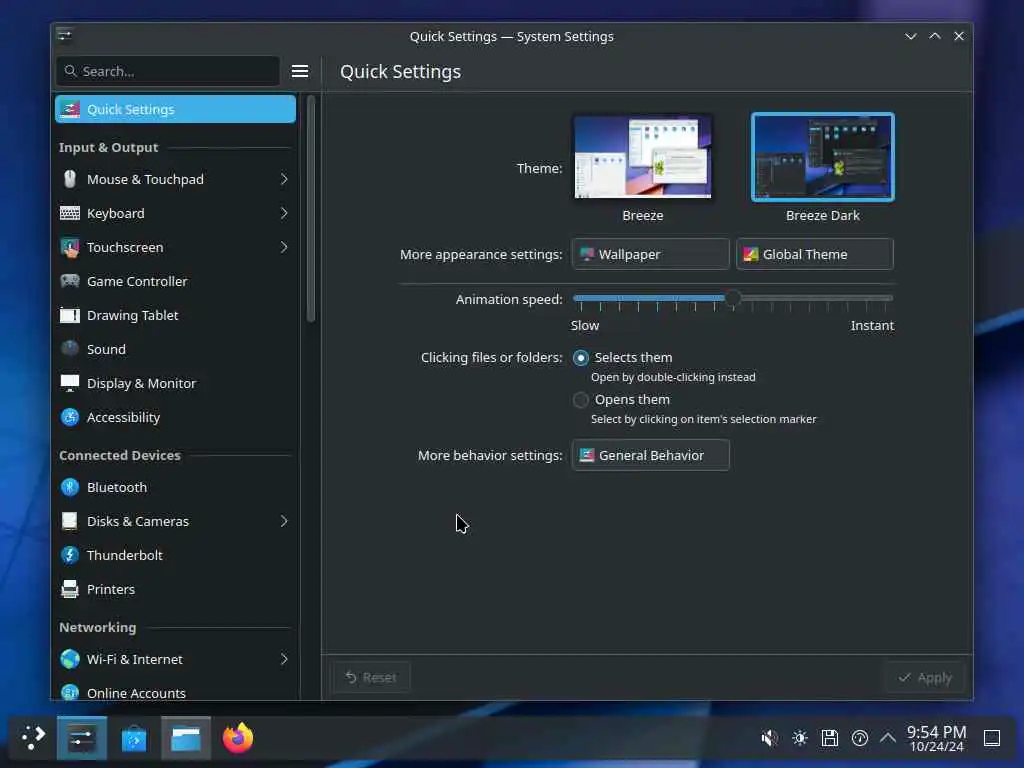
Task: Click the Disks & Cameras drive icon
Action: pos(70,521)
